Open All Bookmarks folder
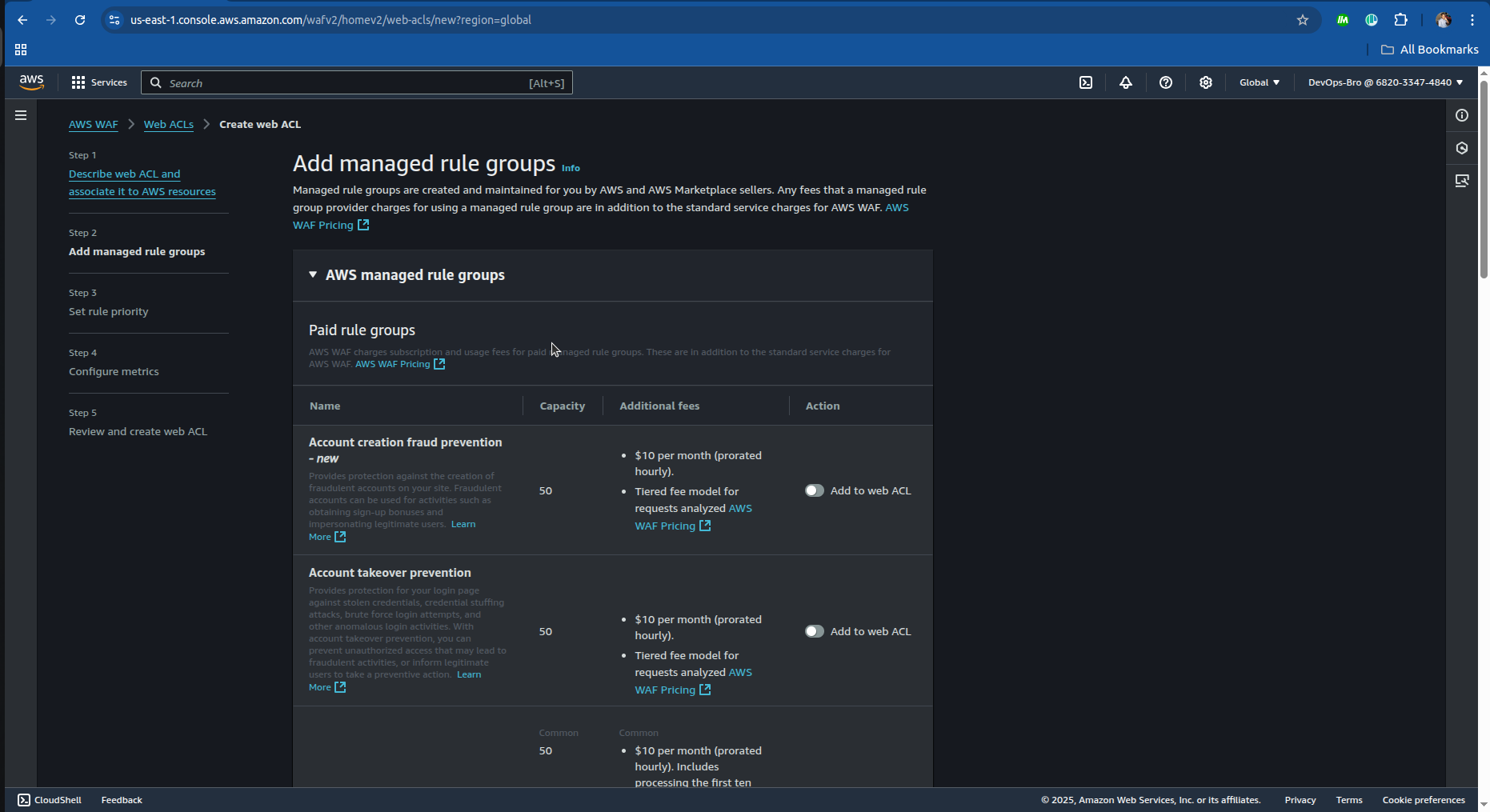Viewport: 1490px width, 812px height. click(1430, 50)
